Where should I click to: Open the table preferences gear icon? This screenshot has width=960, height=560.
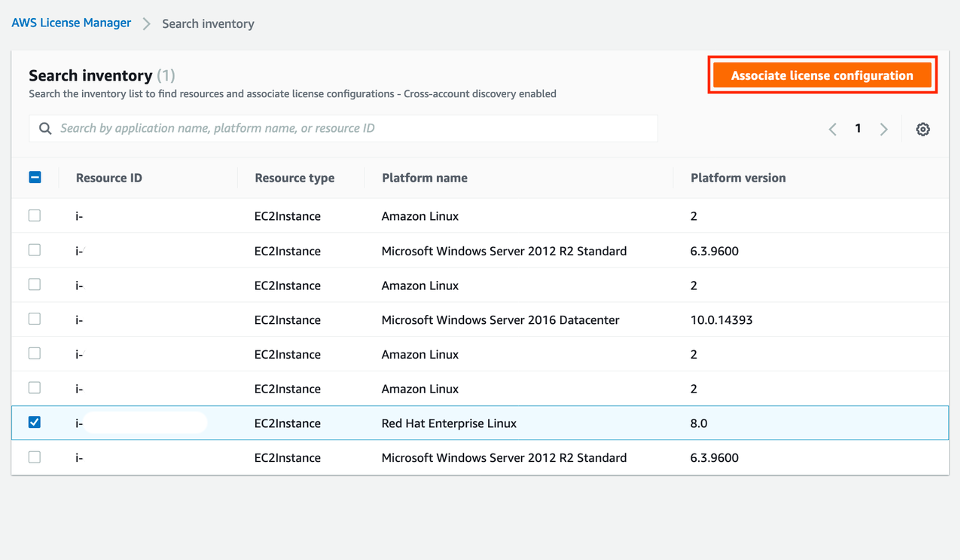(923, 129)
